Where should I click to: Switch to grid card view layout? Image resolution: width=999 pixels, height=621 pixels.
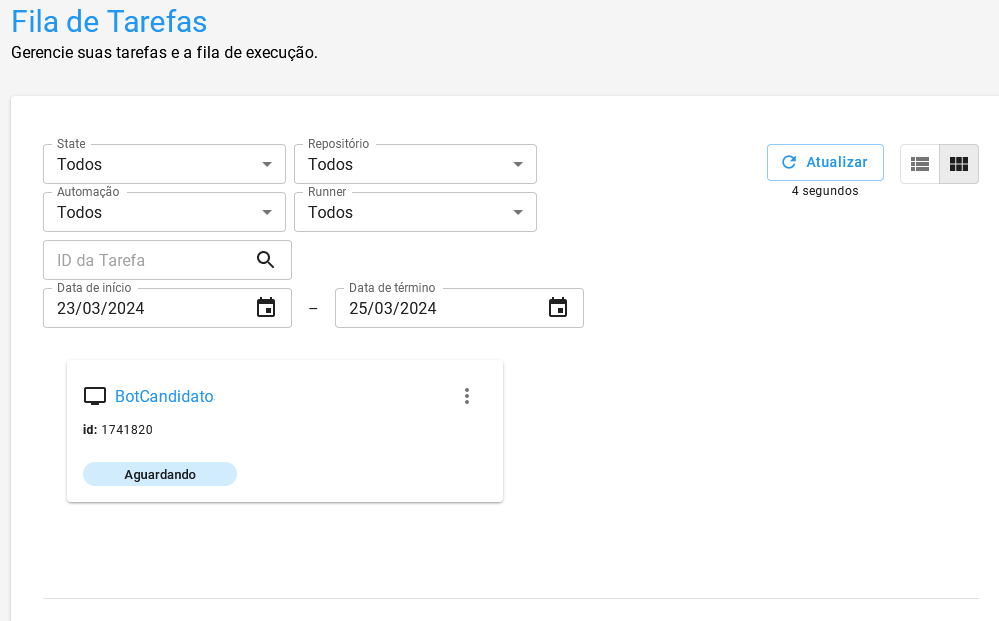pyautogui.click(x=959, y=164)
